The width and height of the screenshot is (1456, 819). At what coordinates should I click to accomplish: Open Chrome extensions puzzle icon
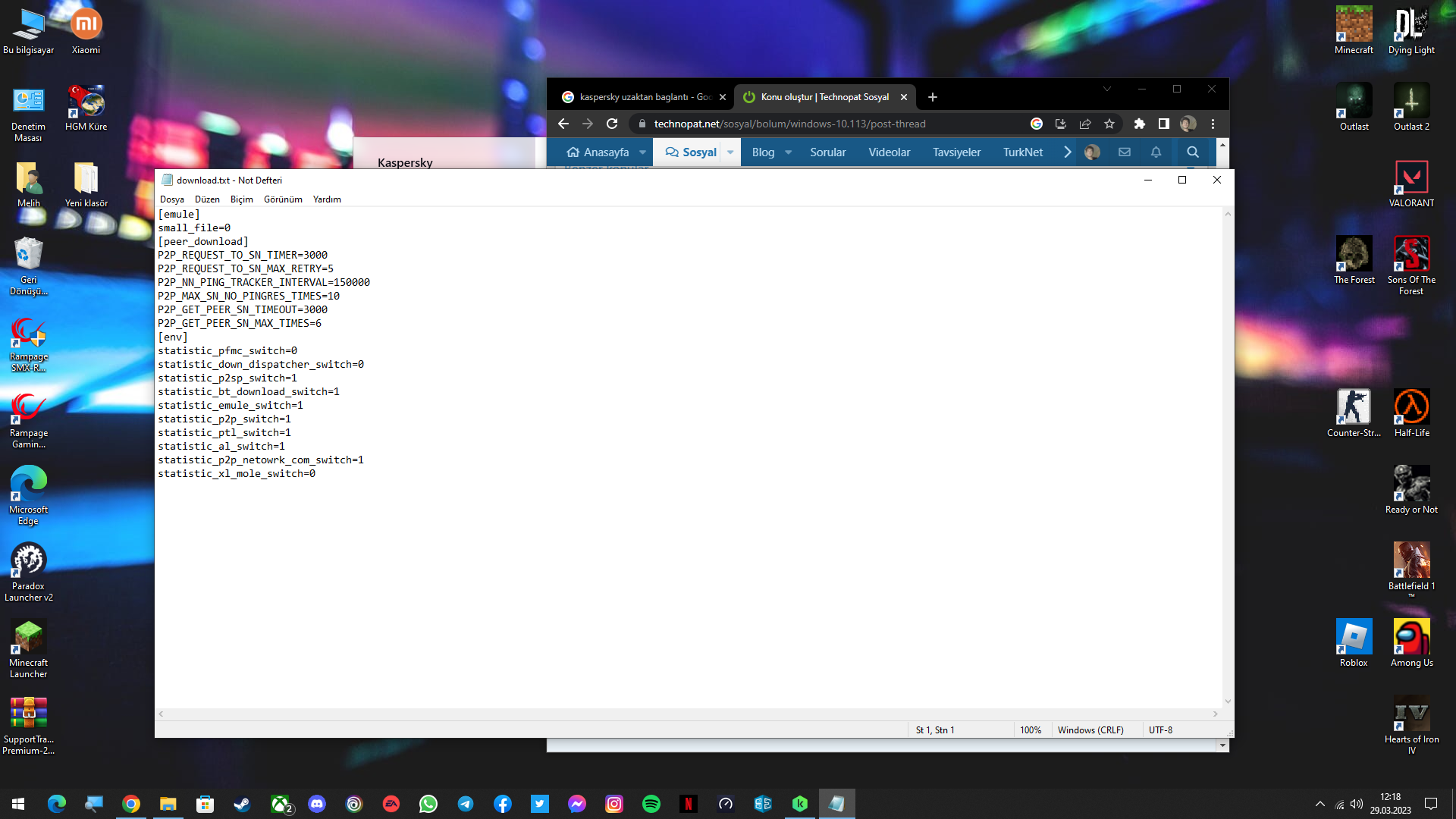click(1139, 124)
